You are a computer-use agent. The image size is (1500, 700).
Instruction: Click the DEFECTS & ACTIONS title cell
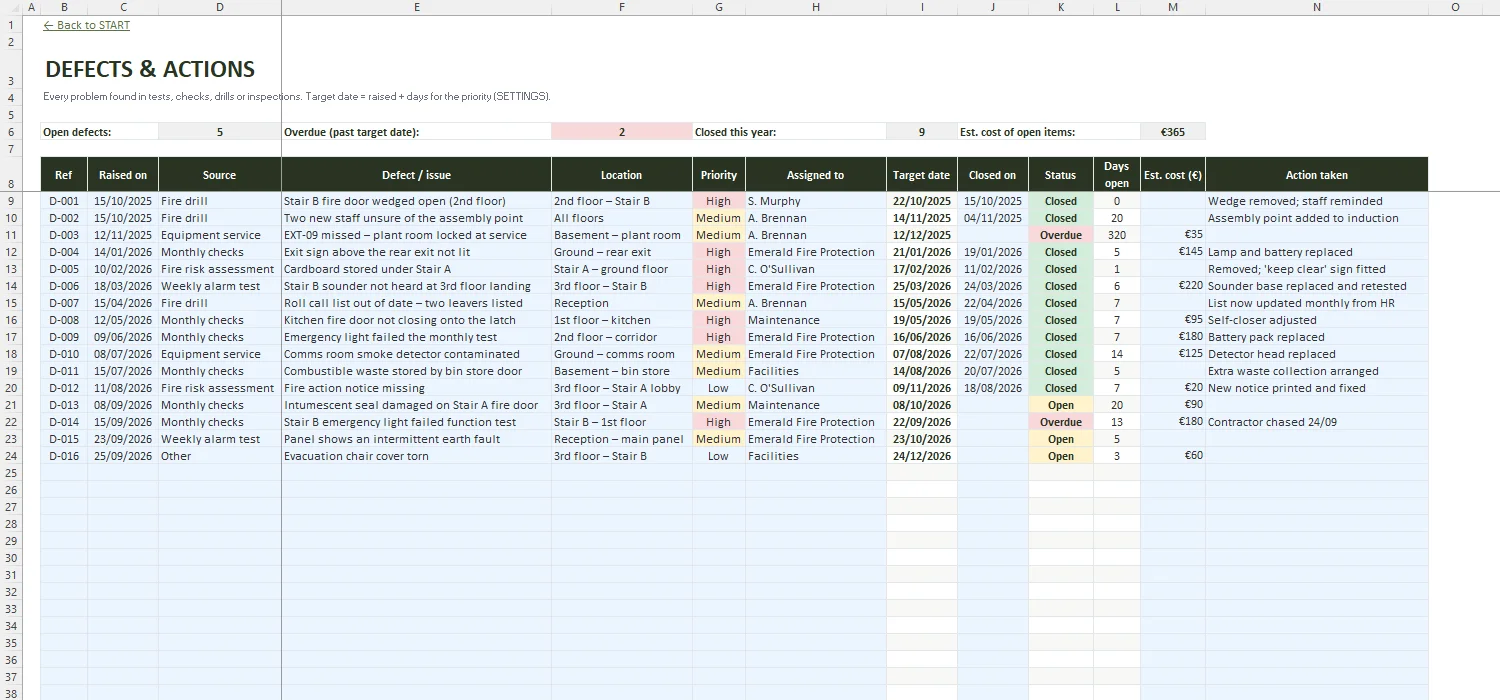pos(150,69)
